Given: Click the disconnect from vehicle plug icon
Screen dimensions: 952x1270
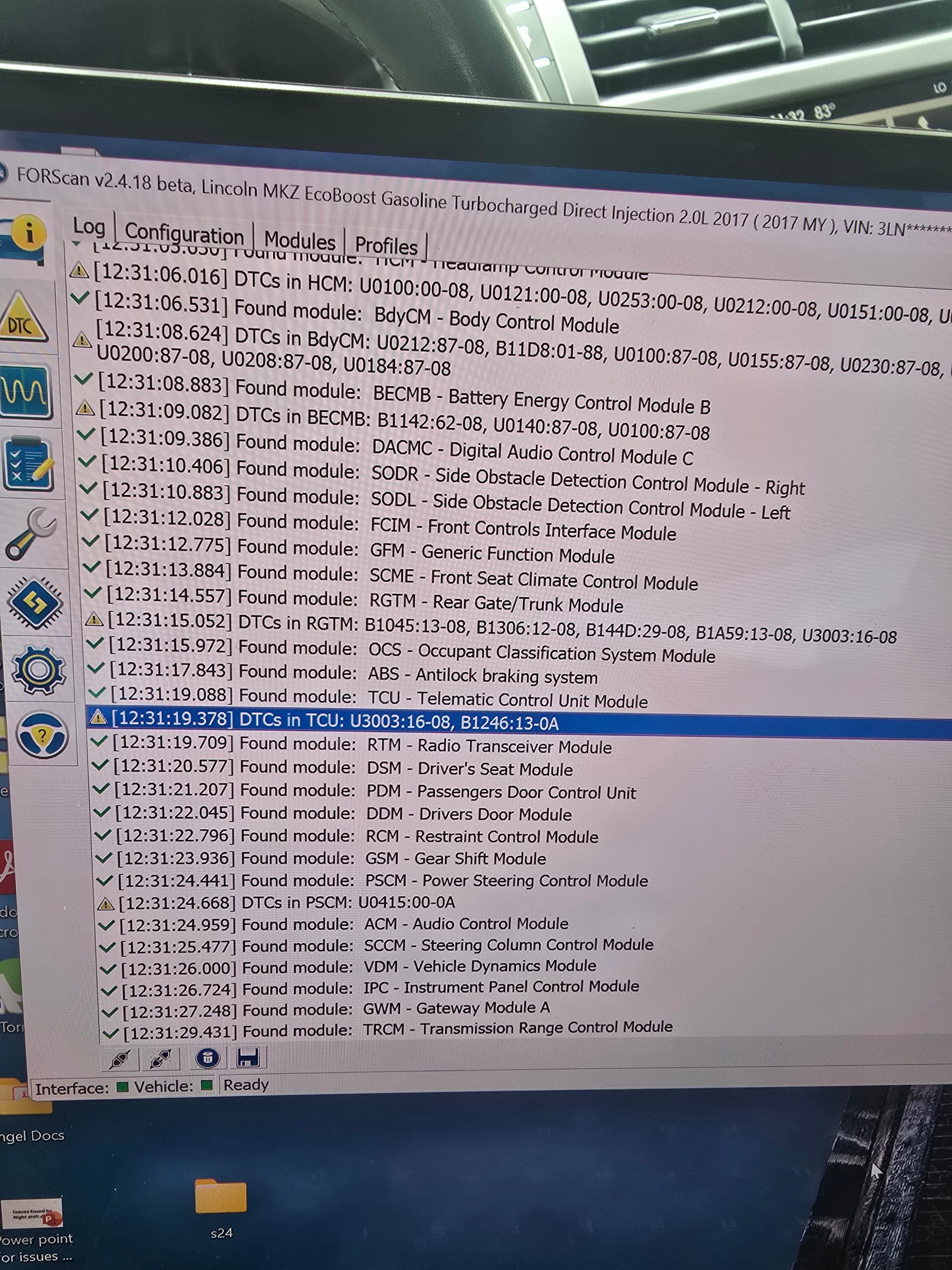Looking at the screenshot, I should point(160,1058).
